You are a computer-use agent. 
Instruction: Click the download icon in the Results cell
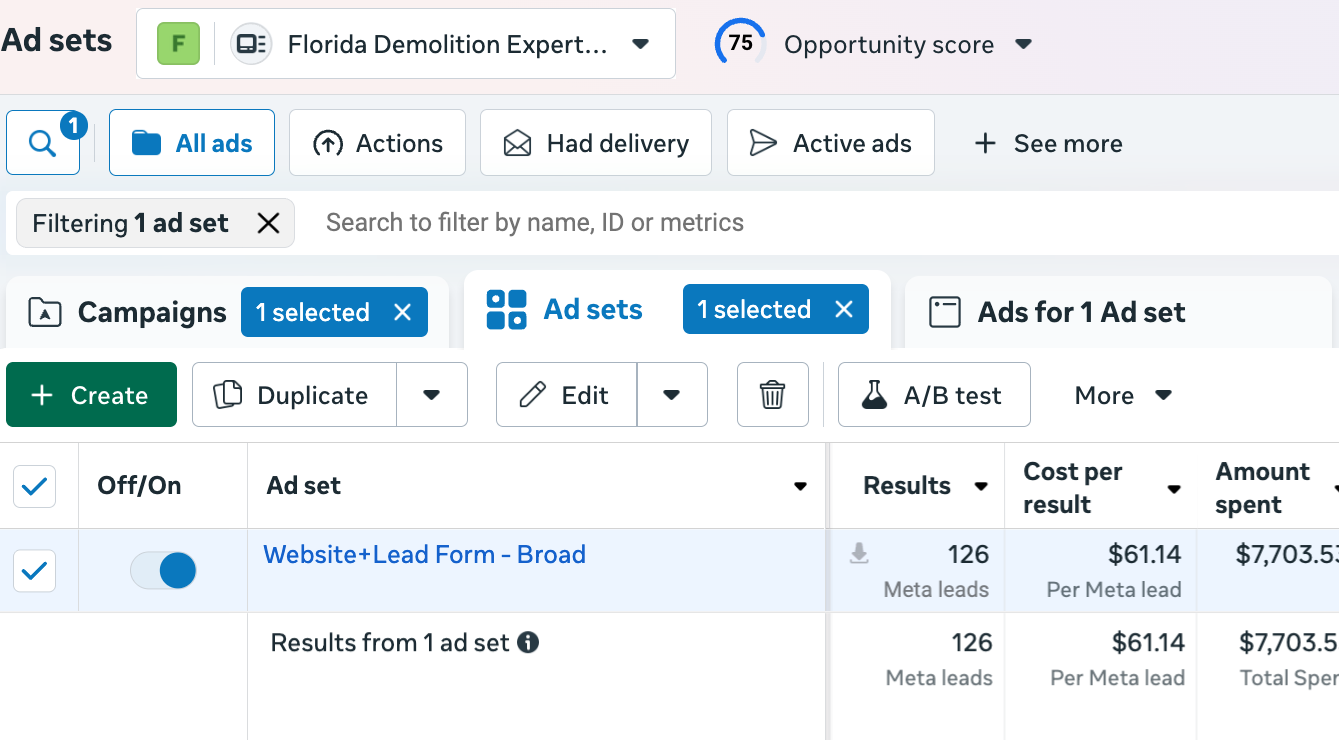859,554
